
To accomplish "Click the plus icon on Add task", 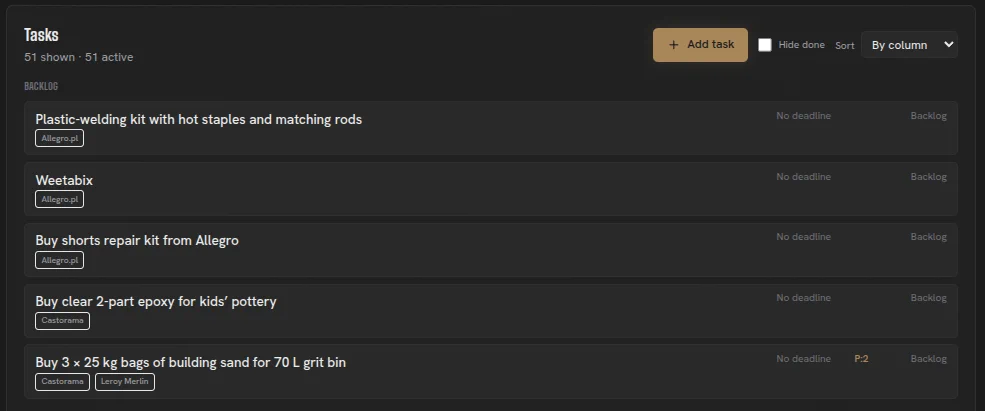I will tap(673, 45).
